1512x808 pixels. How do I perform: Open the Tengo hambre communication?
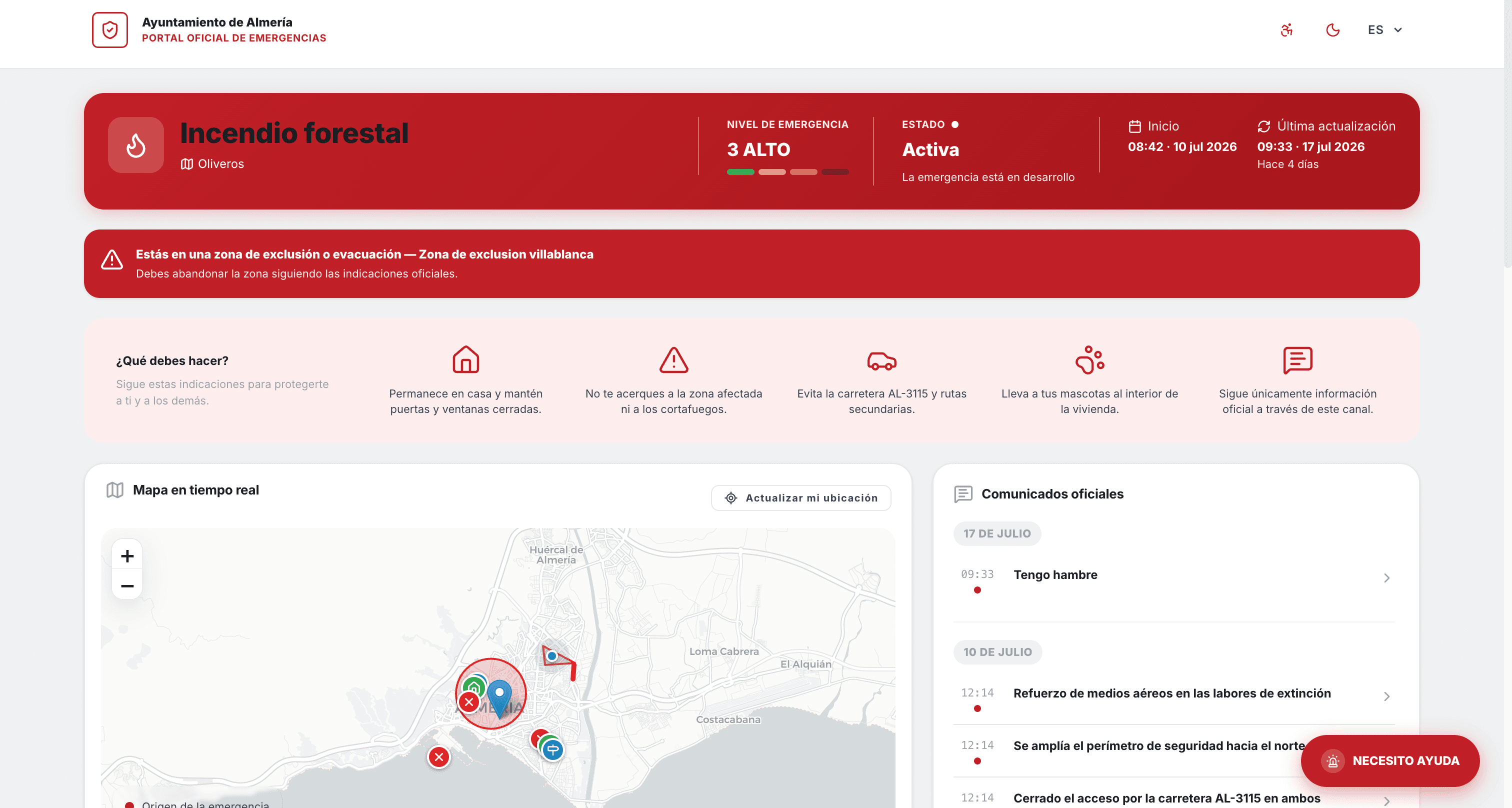pos(1174,581)
